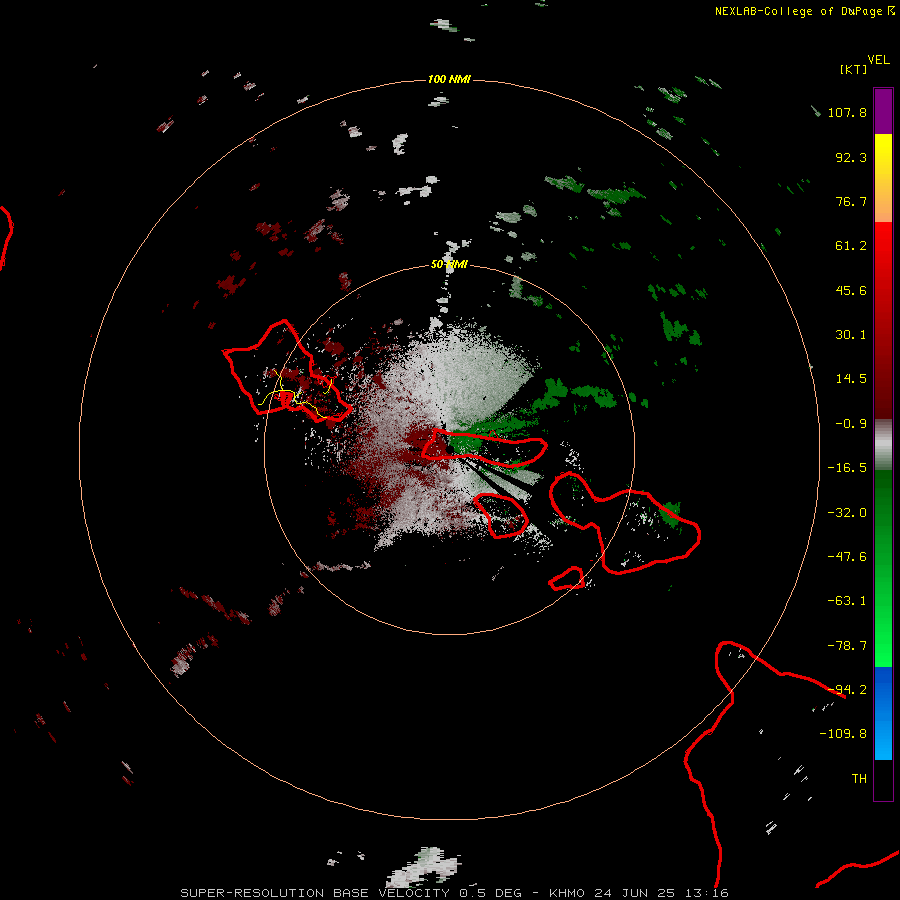
Task: Click the -16.5 legend value
Action: [x=847, y=468]
